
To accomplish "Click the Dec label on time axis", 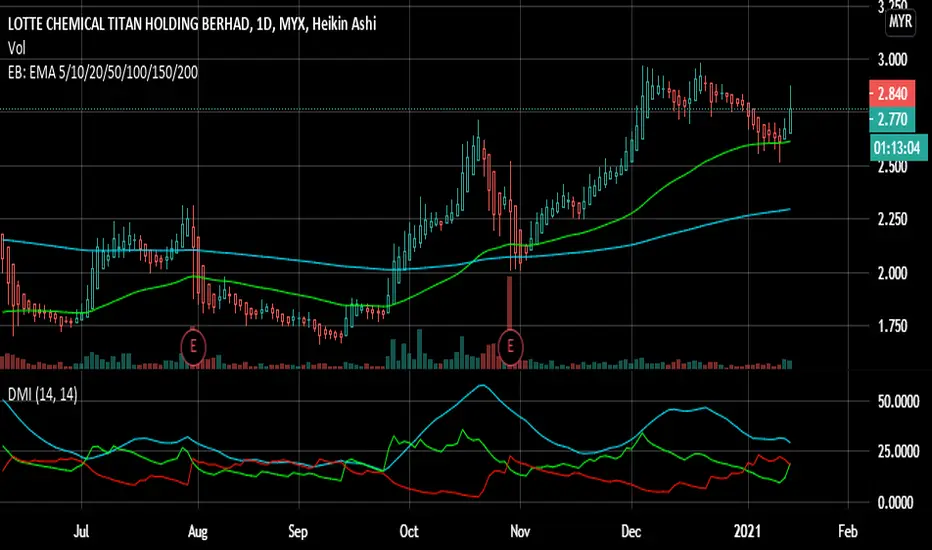I will pyautogui.click(x=631, y=530).
